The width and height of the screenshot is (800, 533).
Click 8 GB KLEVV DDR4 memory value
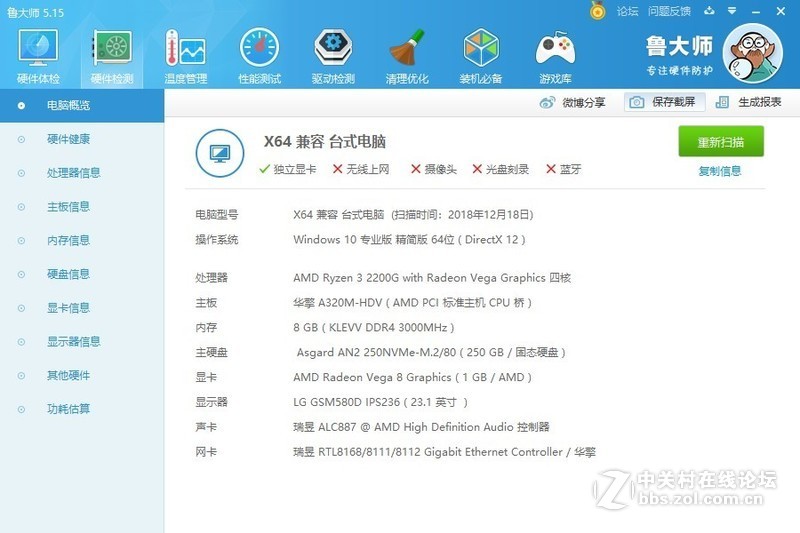(x=373, y=327)
